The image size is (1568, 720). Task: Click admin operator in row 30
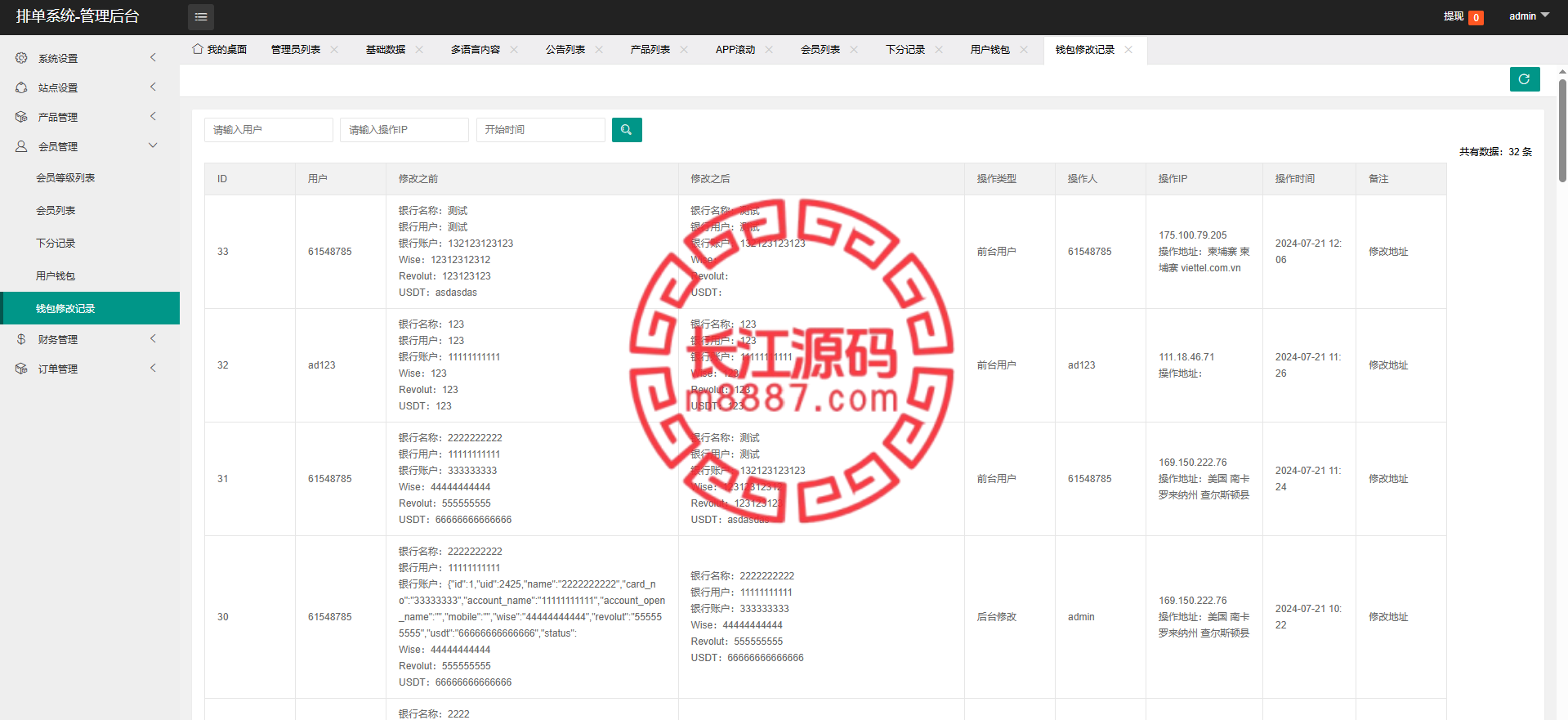pos(1081,617)
